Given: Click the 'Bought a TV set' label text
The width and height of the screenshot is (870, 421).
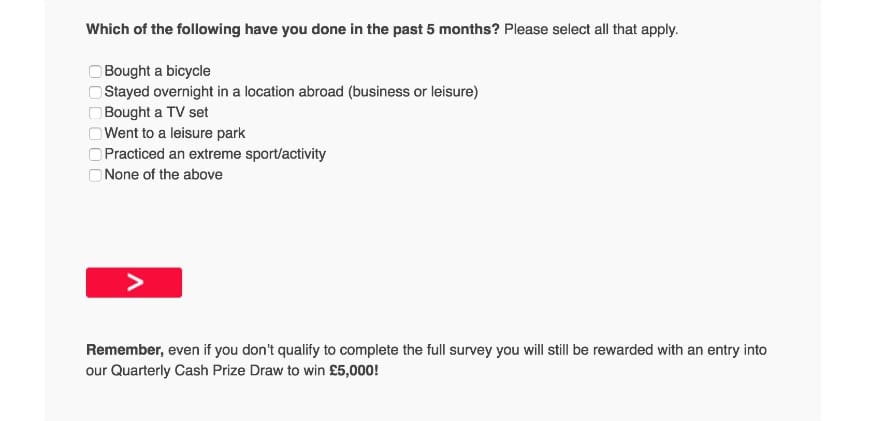Looking at the screenshot, I should click(156, 113).
